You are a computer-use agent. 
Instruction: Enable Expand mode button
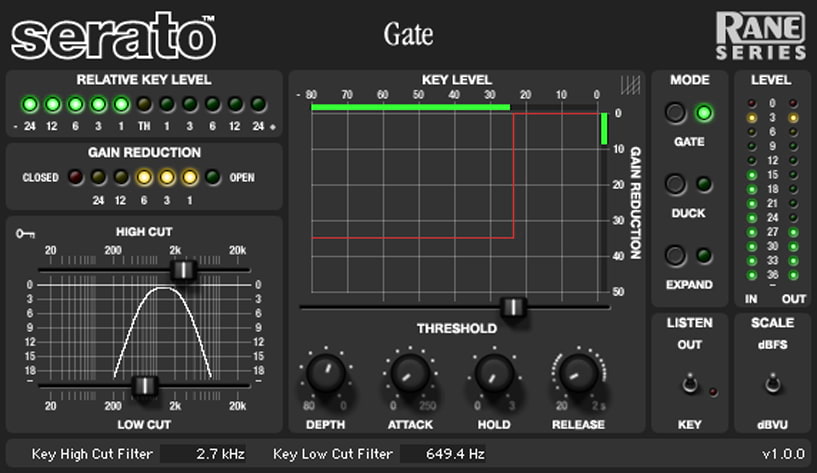tap(675, 255)
